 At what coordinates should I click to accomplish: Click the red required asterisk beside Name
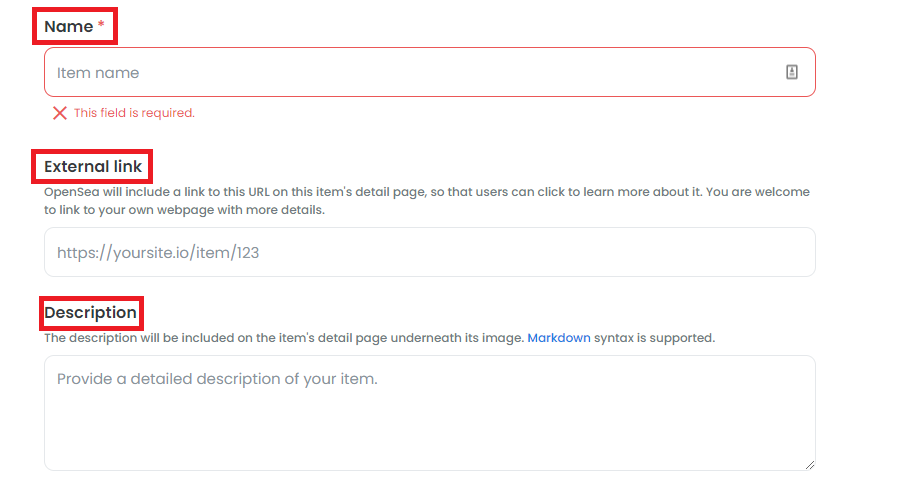click(101, 27)
